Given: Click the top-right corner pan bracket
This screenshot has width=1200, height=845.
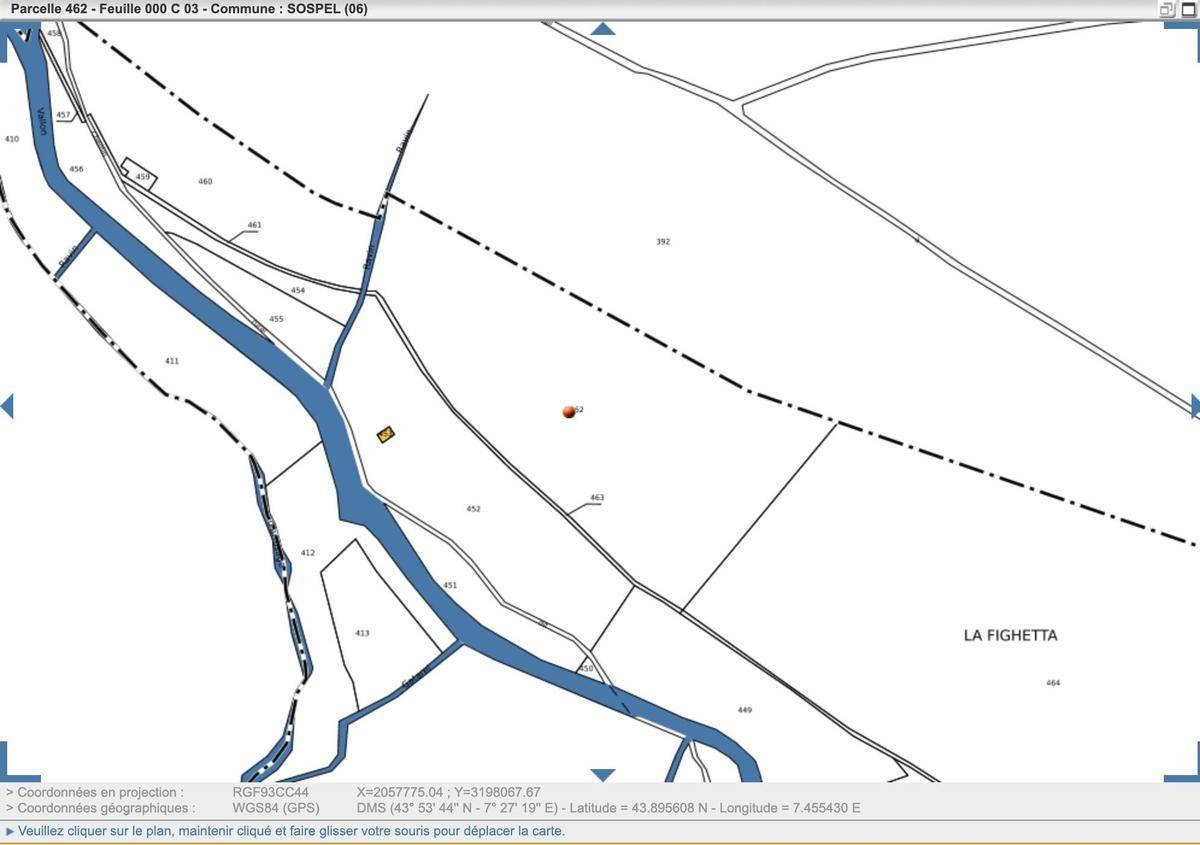Looking at the screenshot, I should 1183,38.
